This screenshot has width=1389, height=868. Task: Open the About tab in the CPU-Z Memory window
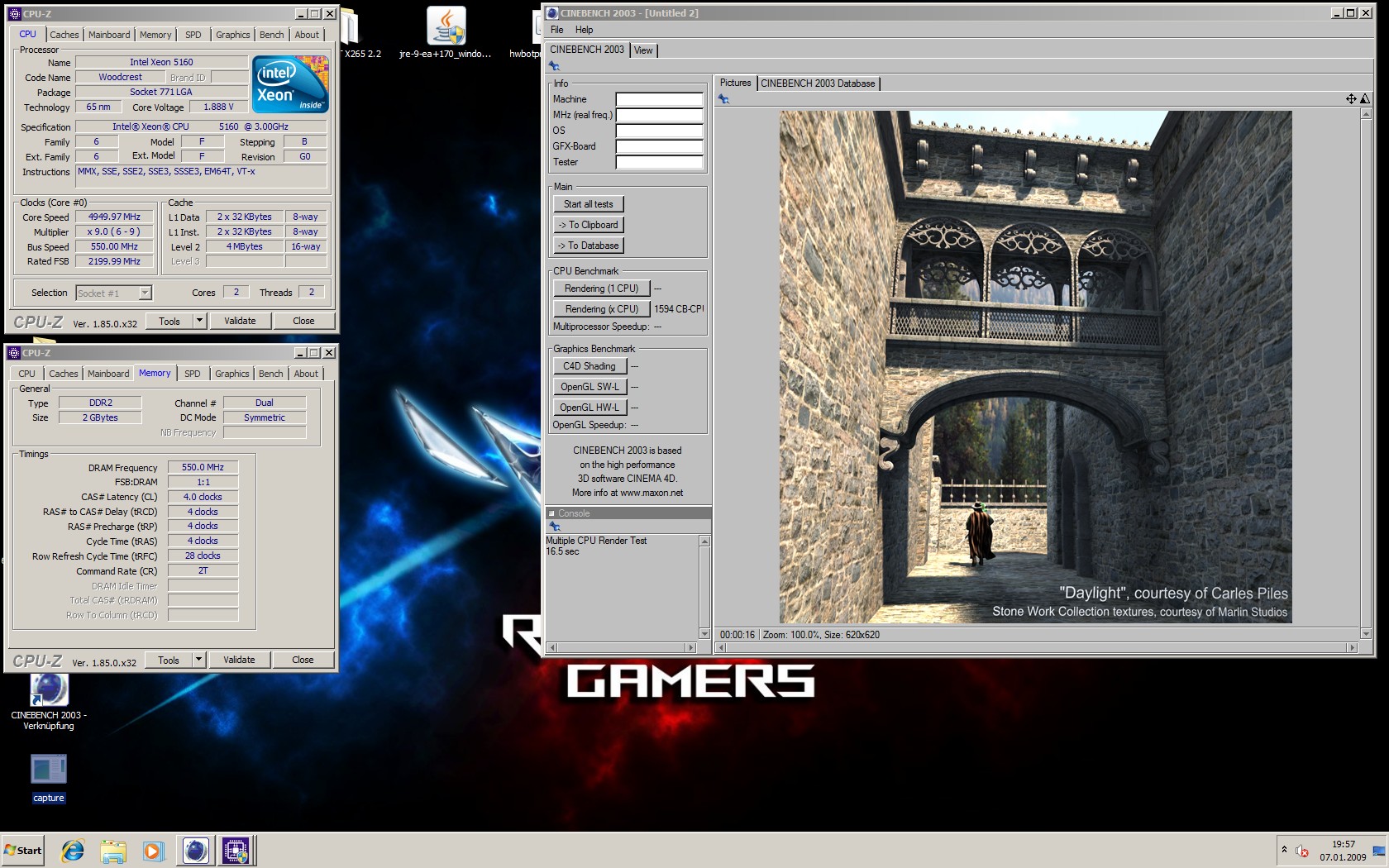pos(306,374)
